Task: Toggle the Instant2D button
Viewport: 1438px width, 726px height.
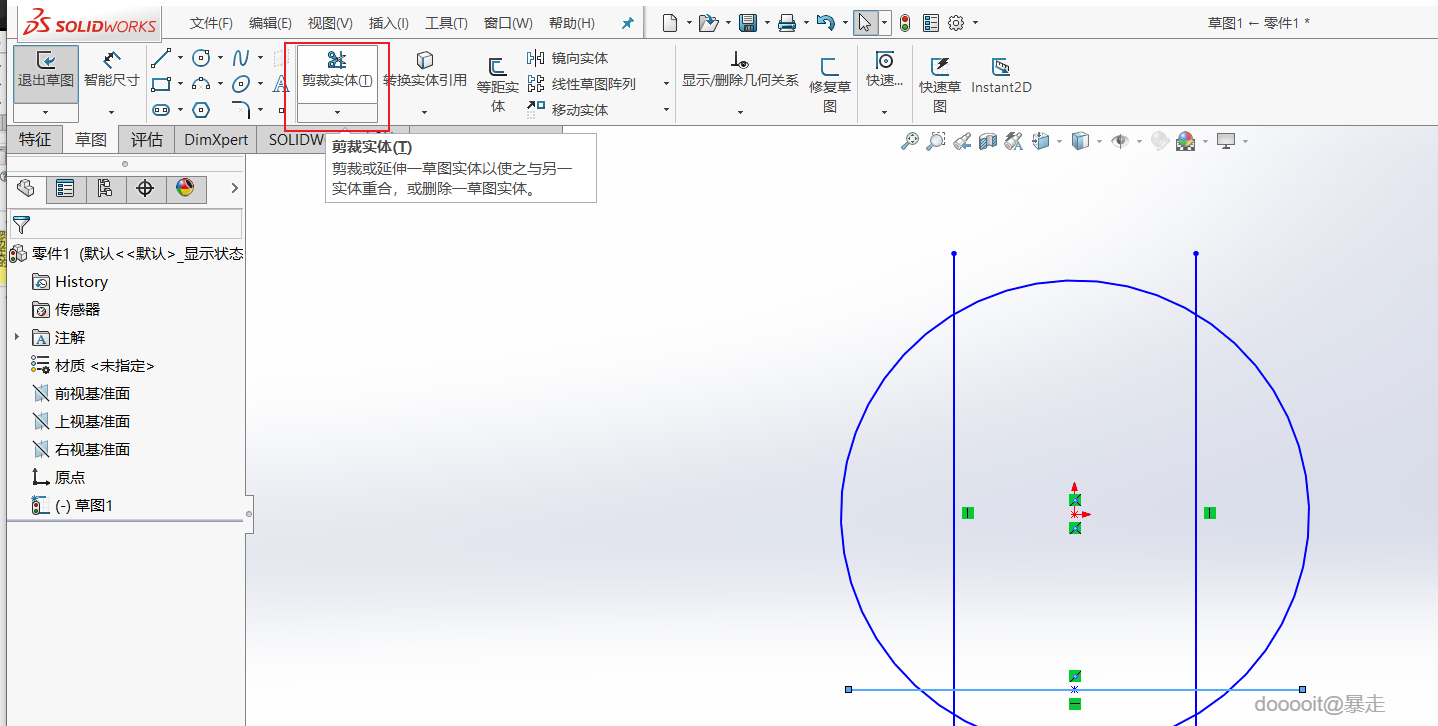Action: pyautogui.click(x=1001, y=75)
